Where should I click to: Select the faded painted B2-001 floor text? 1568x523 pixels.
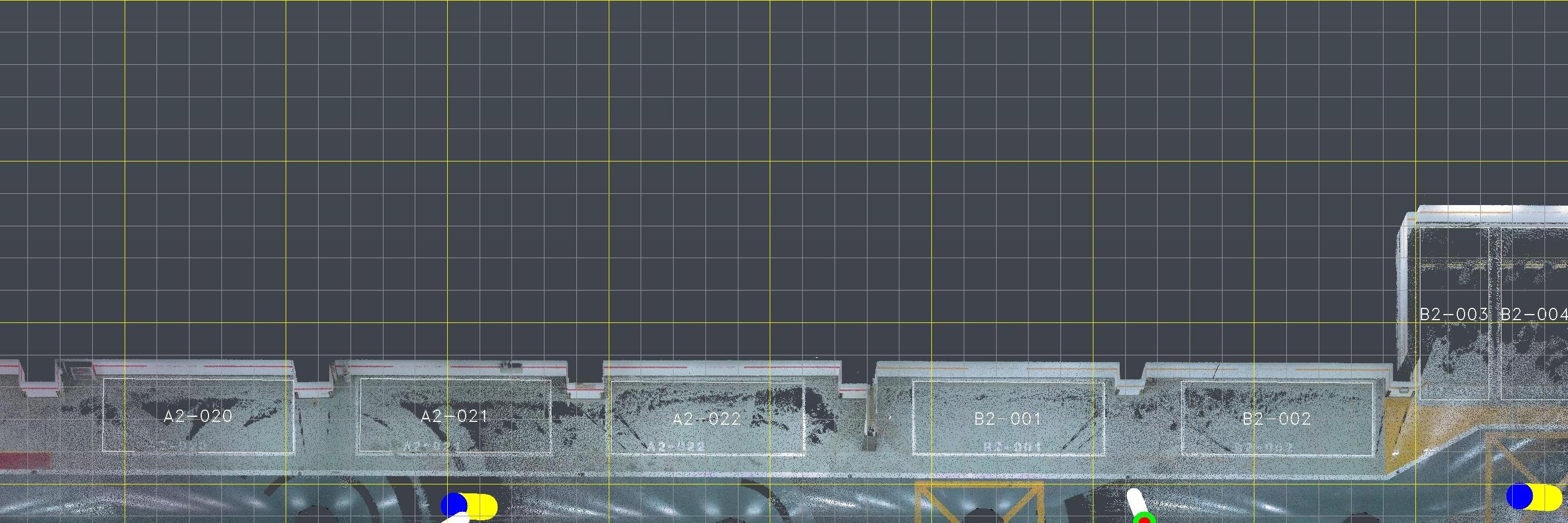1012,447
